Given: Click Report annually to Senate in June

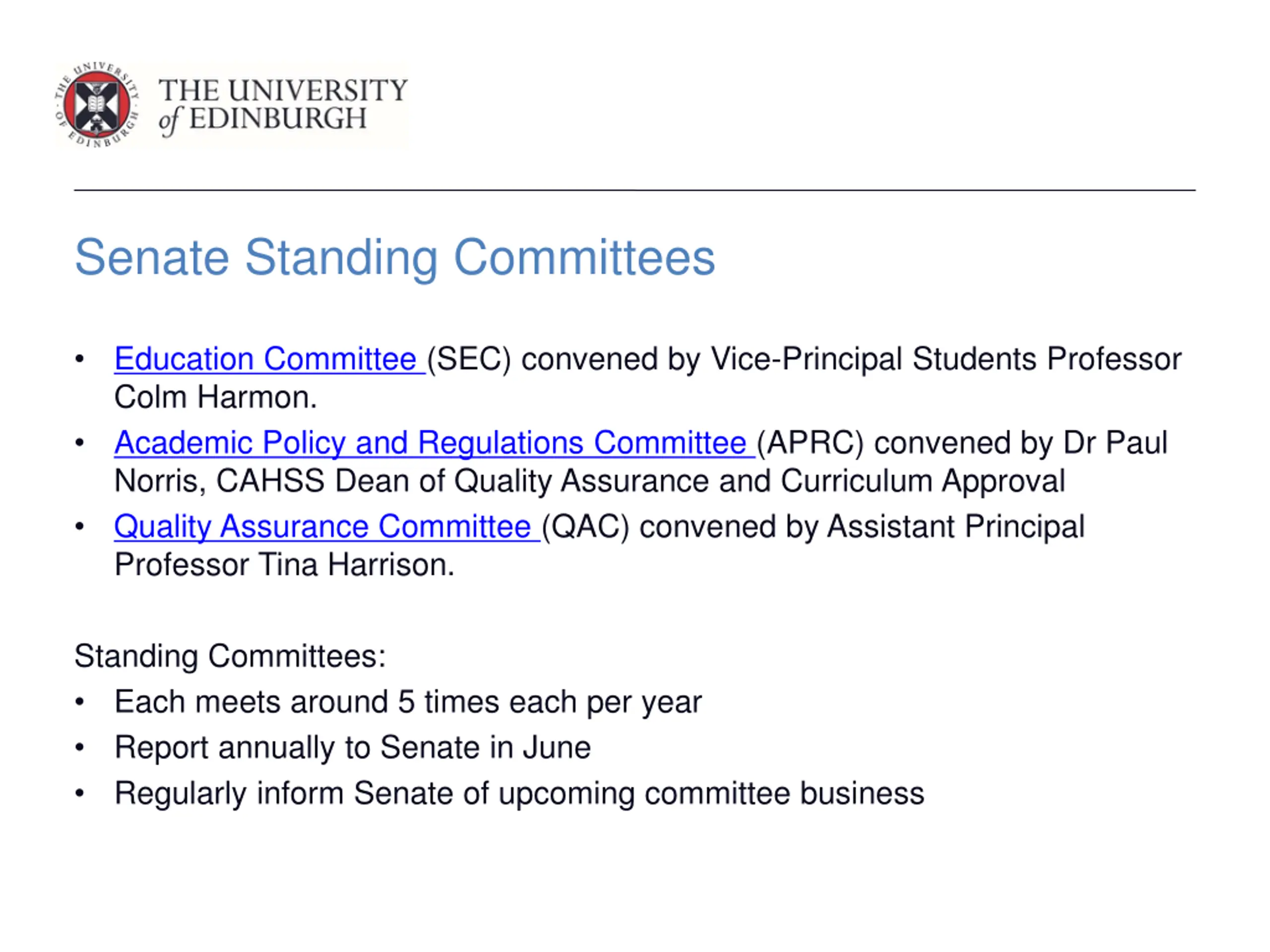Looking at the screenshot, I should (x=353, y=748).
